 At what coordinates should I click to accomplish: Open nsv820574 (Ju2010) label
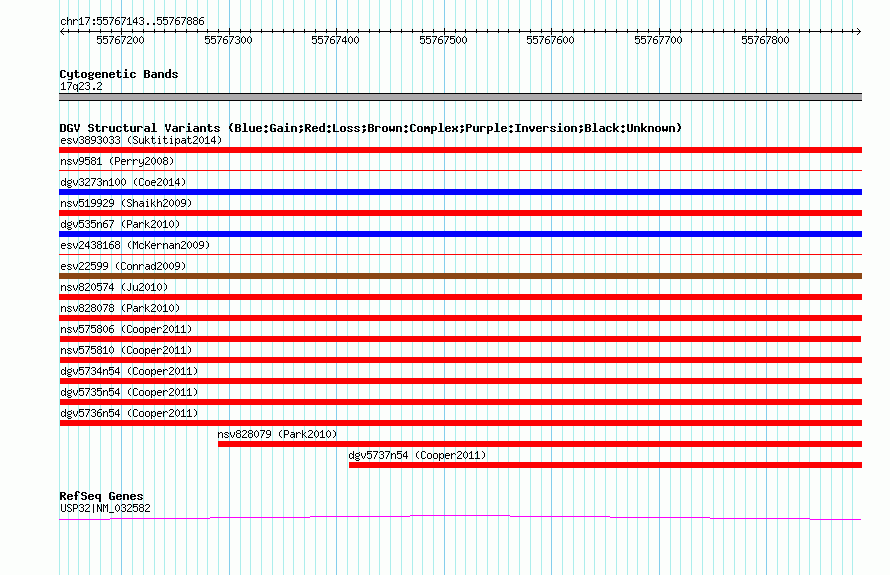pos(114,287)
